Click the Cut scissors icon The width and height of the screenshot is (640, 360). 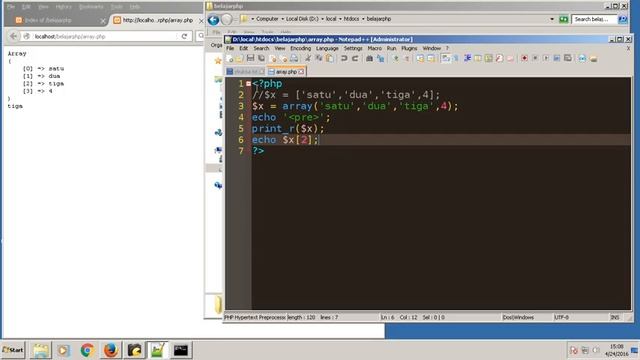308,58
